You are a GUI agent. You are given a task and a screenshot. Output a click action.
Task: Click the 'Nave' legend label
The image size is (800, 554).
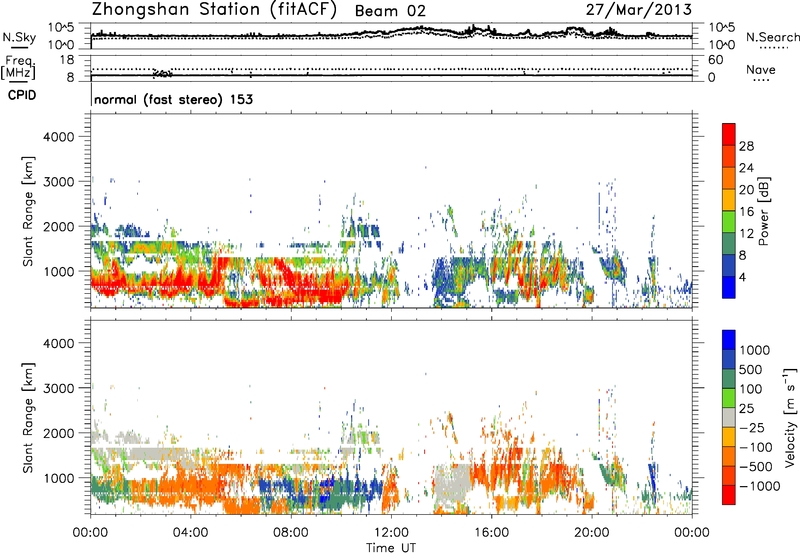pyautogui.click(x=761, y=69)
